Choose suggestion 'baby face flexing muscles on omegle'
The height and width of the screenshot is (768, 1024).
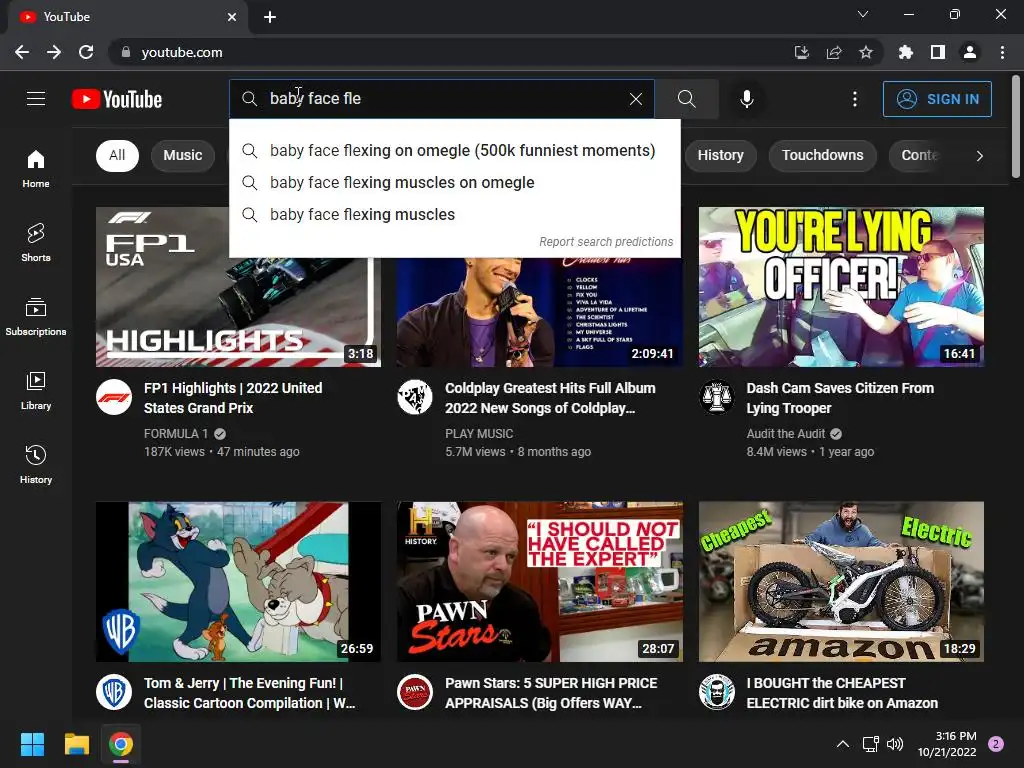455,182
